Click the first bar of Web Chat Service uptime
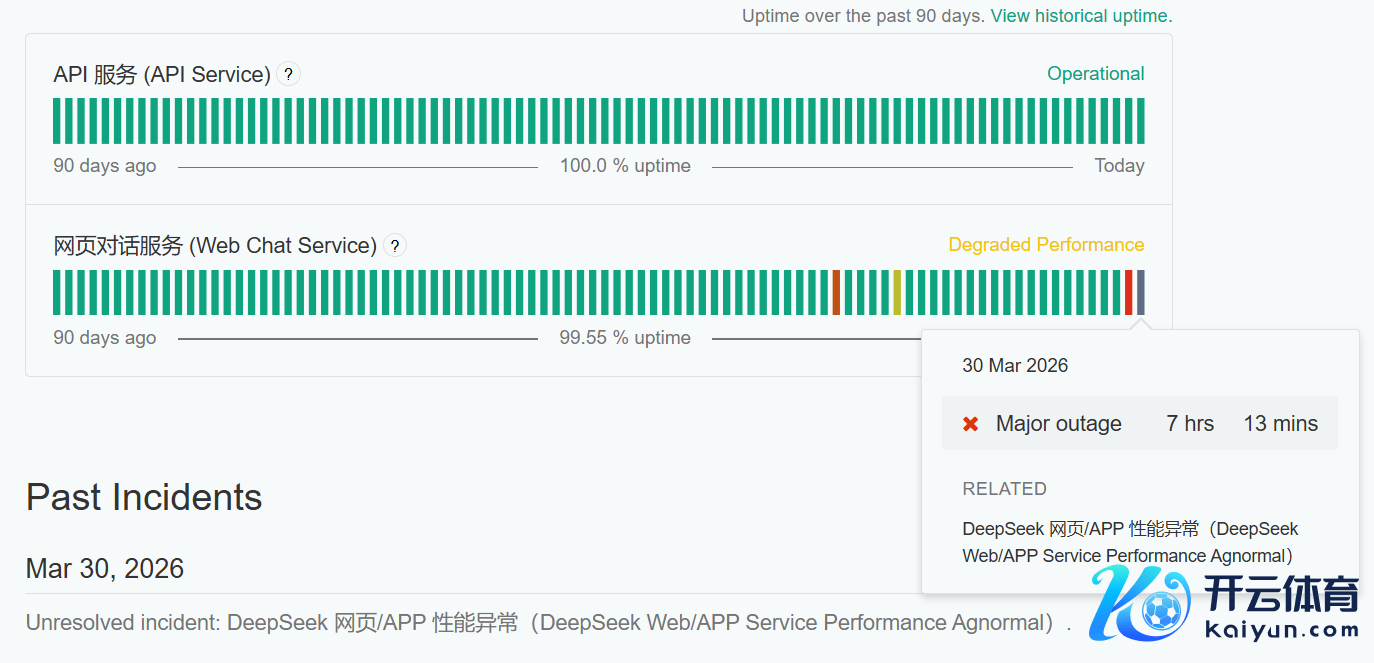The image size is (1374, 663). [x=57, y=292]
